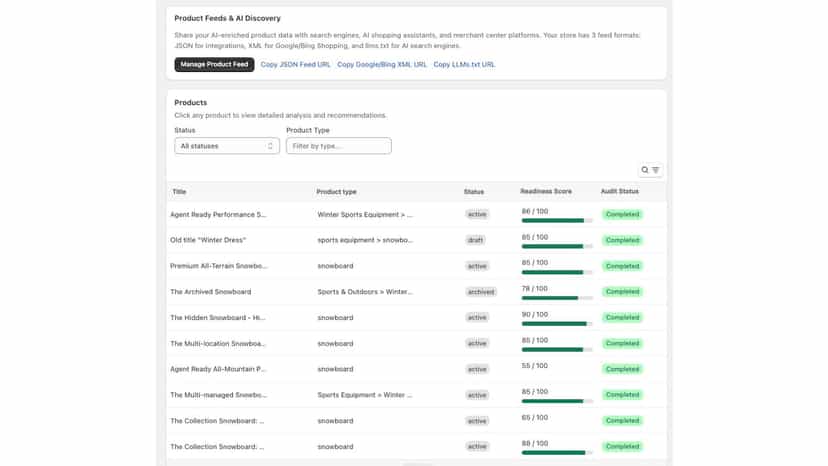
Task: Open Agent Ready All-Mountain P... product
Action: point(218,369)
